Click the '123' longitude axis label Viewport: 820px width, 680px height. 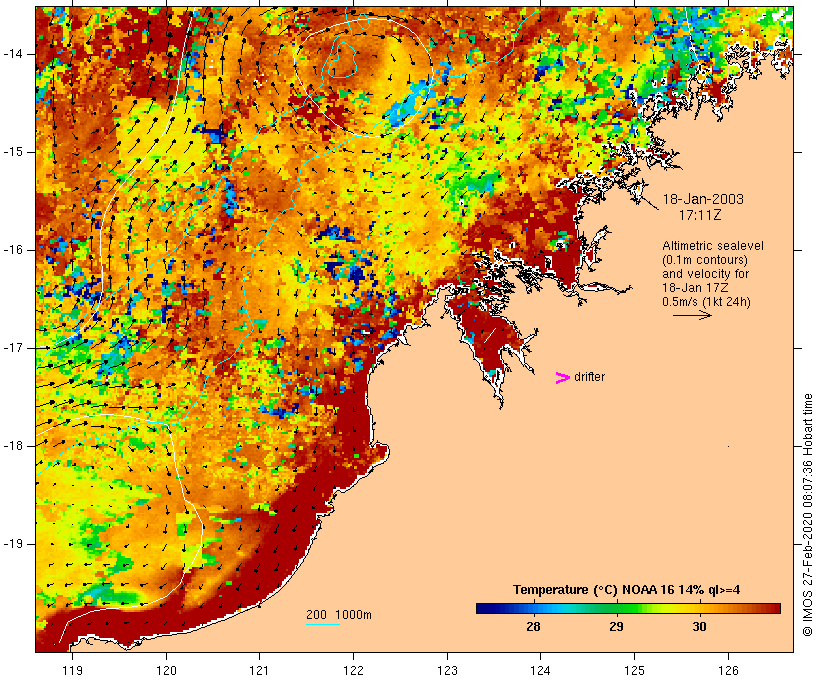pos(447,670)
